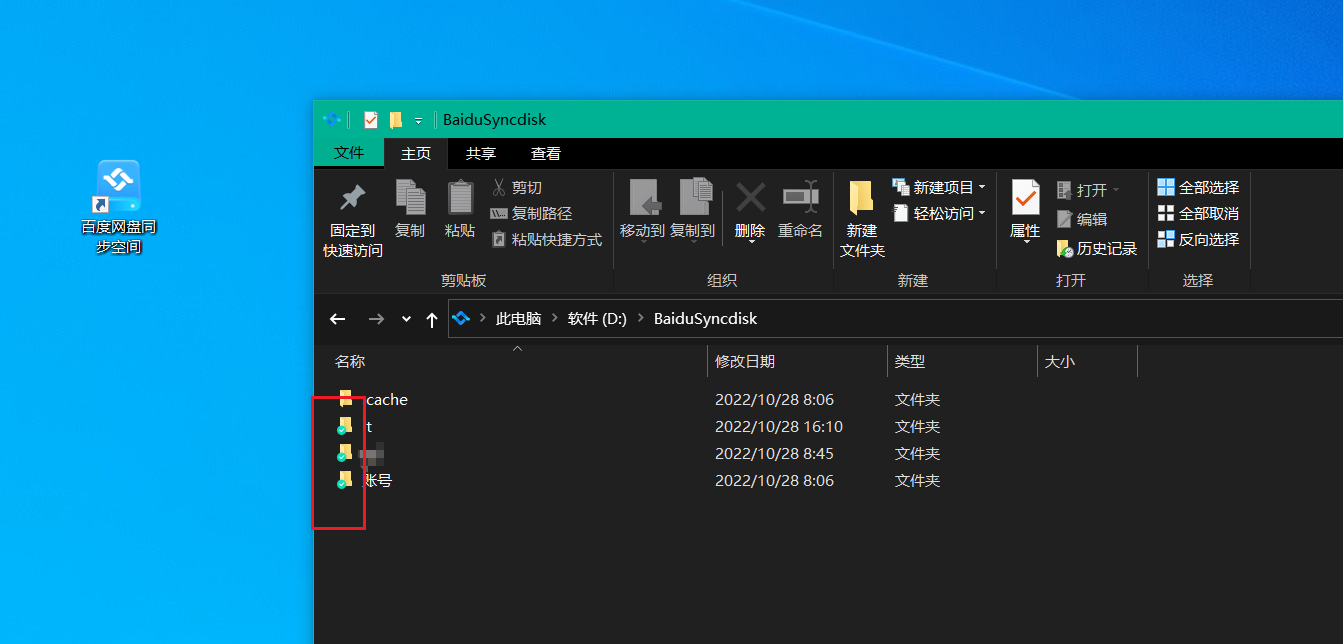Expand the chevron after 软件 (D:) in the path
Image resolution: width=1343 pixels, height=644 pixels.
click(x=640, y=319)
